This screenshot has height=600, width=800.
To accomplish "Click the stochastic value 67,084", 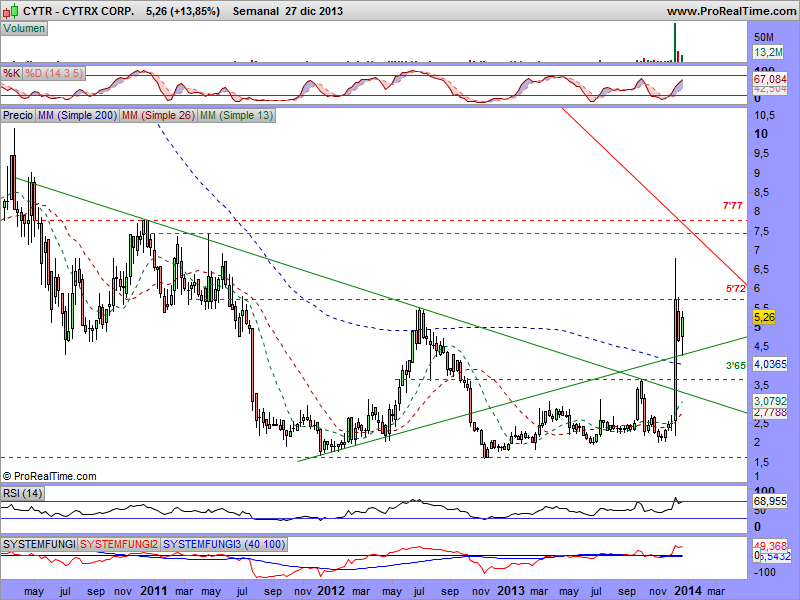I will pyautogui.click(x=770, y=80).
